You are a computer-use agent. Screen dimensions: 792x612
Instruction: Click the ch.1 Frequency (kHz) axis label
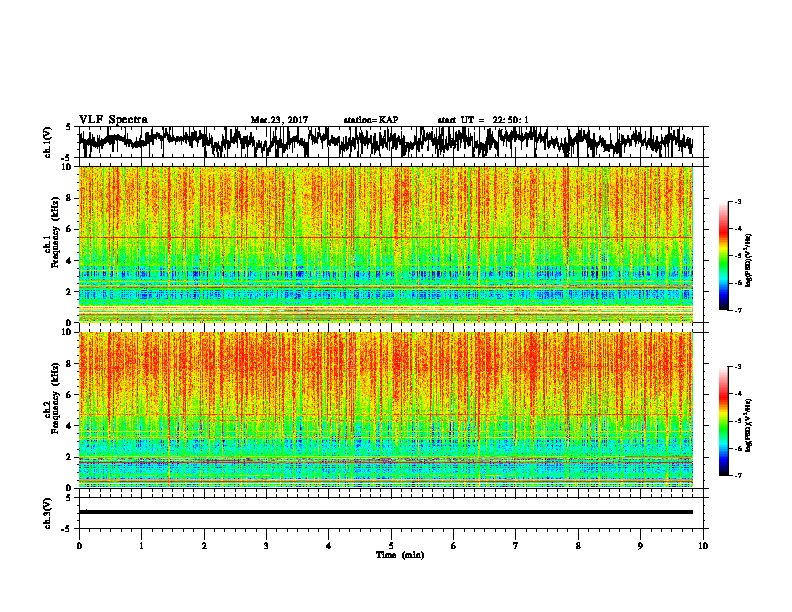(x=56, y=232)
